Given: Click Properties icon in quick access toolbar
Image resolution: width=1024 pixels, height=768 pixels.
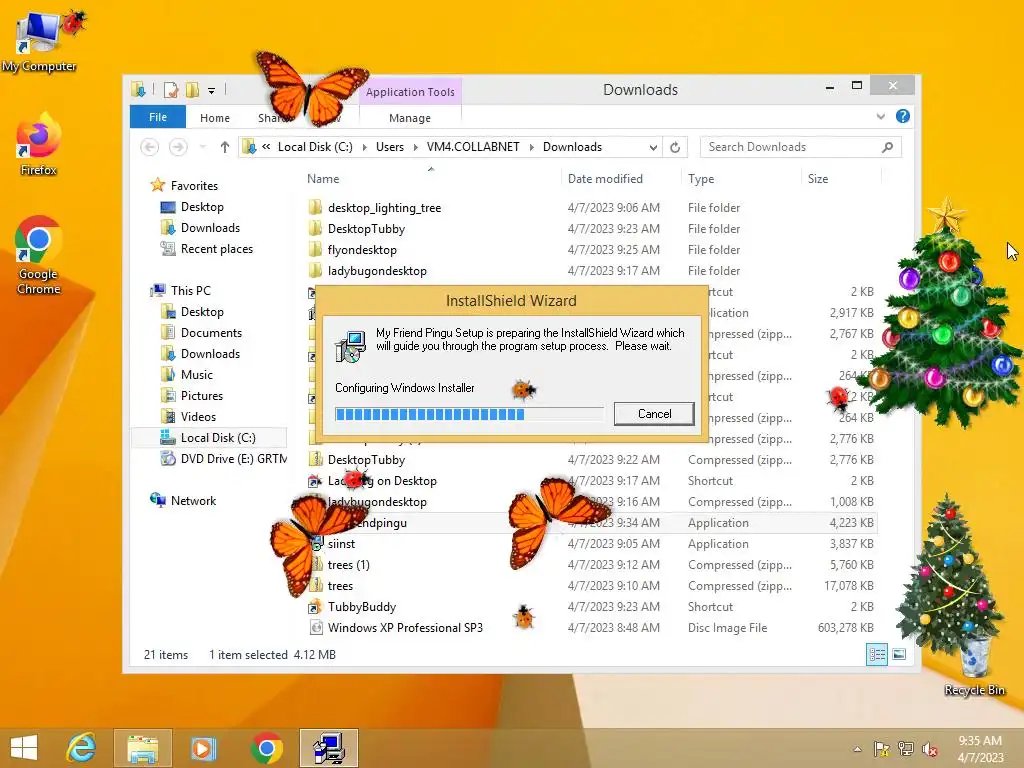Looking at the screenshot, I should (x=171, y=89).
